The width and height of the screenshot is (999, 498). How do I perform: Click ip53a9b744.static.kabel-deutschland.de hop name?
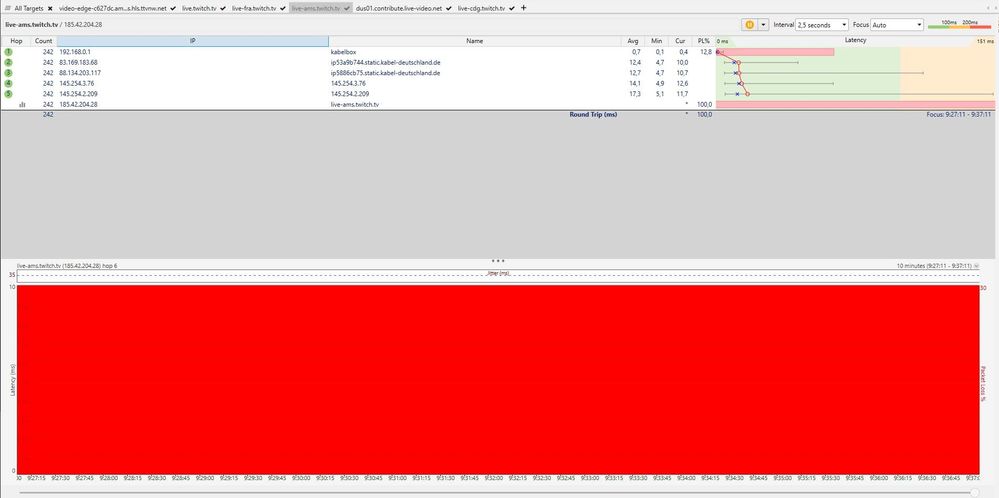click(386, 62)
